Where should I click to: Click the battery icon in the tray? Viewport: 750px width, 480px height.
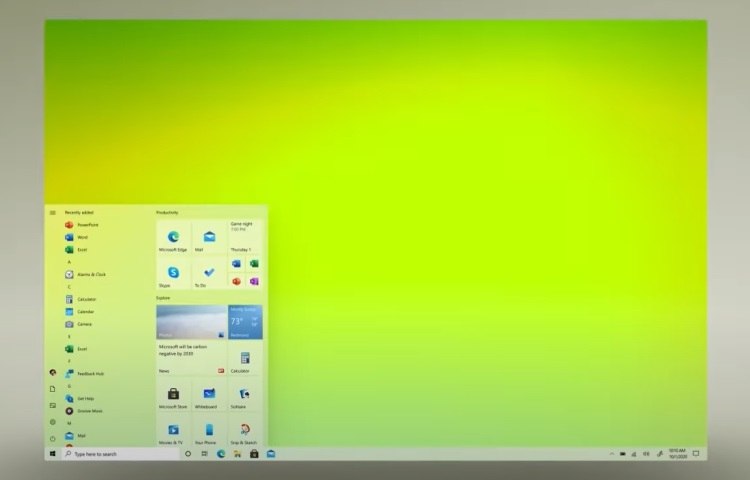623,454
